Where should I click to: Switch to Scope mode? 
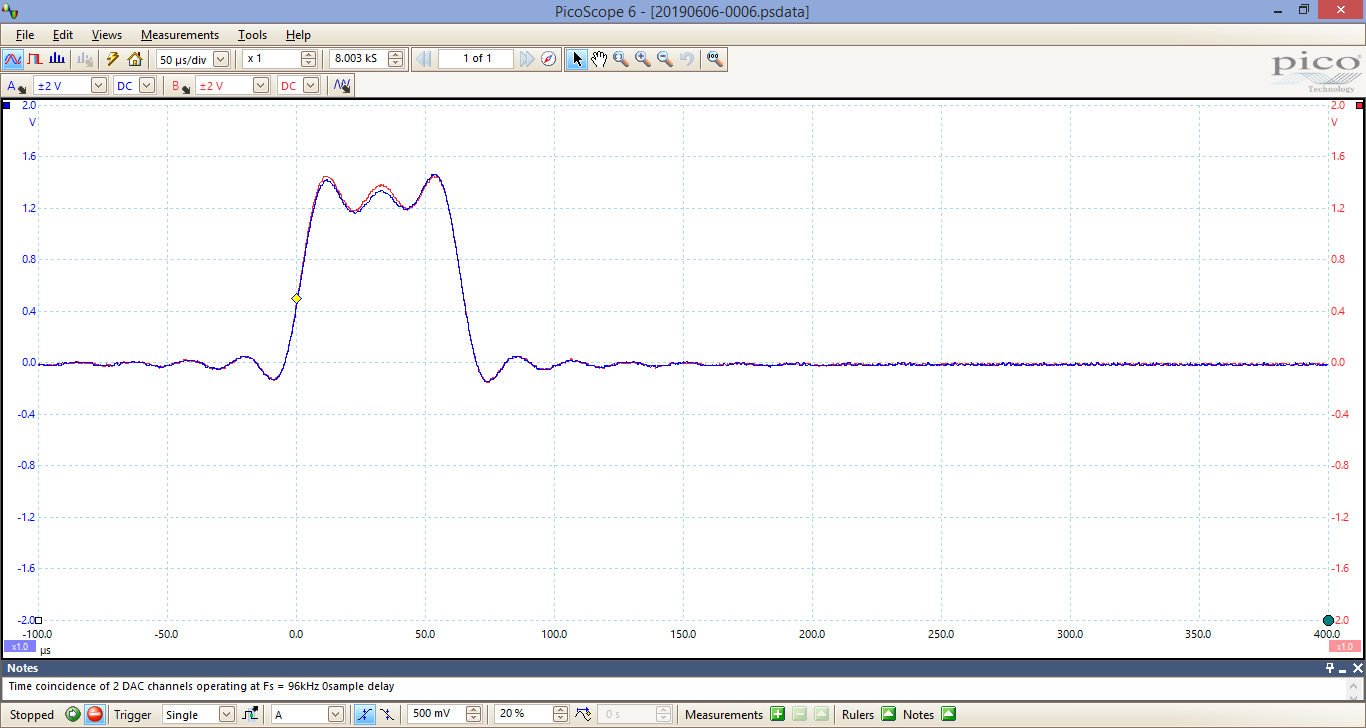click(13, 59)
